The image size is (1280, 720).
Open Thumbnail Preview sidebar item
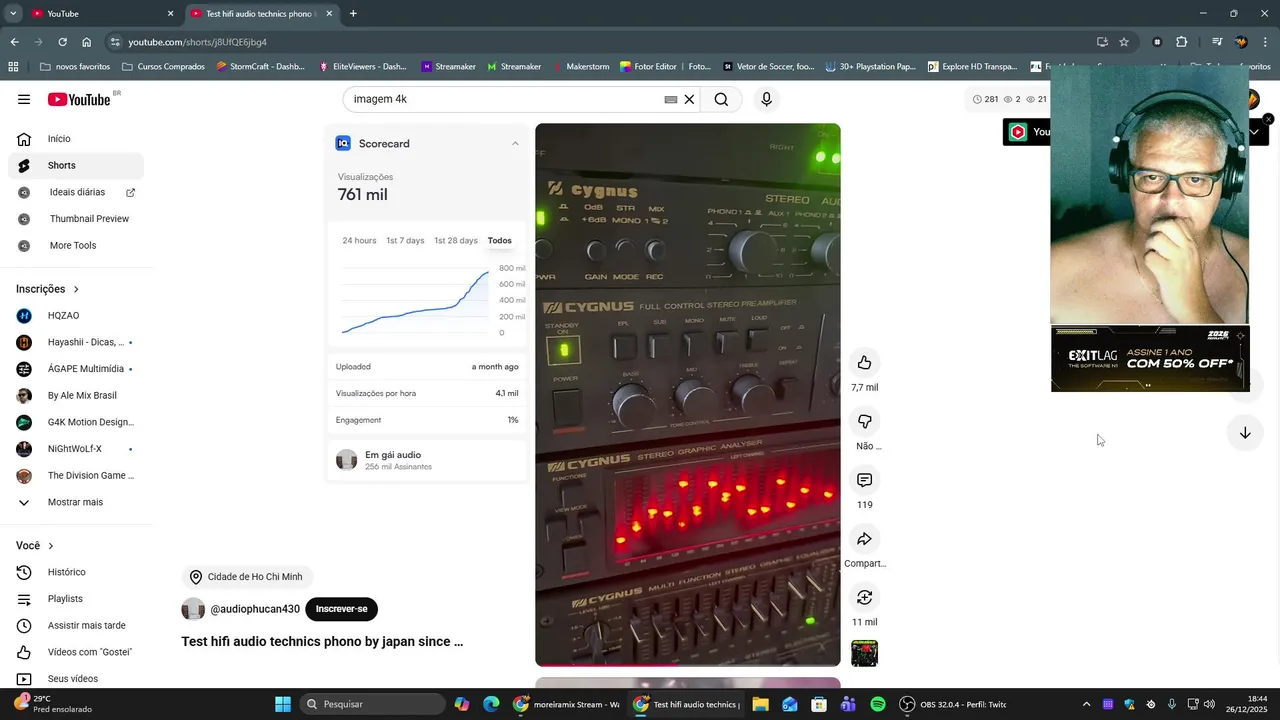(76, 219)
